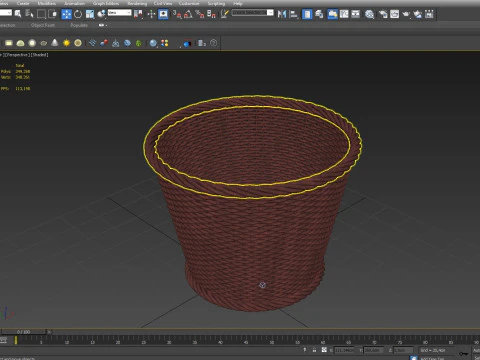Click the dome hemisphere primitive icon
This screenshot has height=360, width=480.
coord(20,43)
